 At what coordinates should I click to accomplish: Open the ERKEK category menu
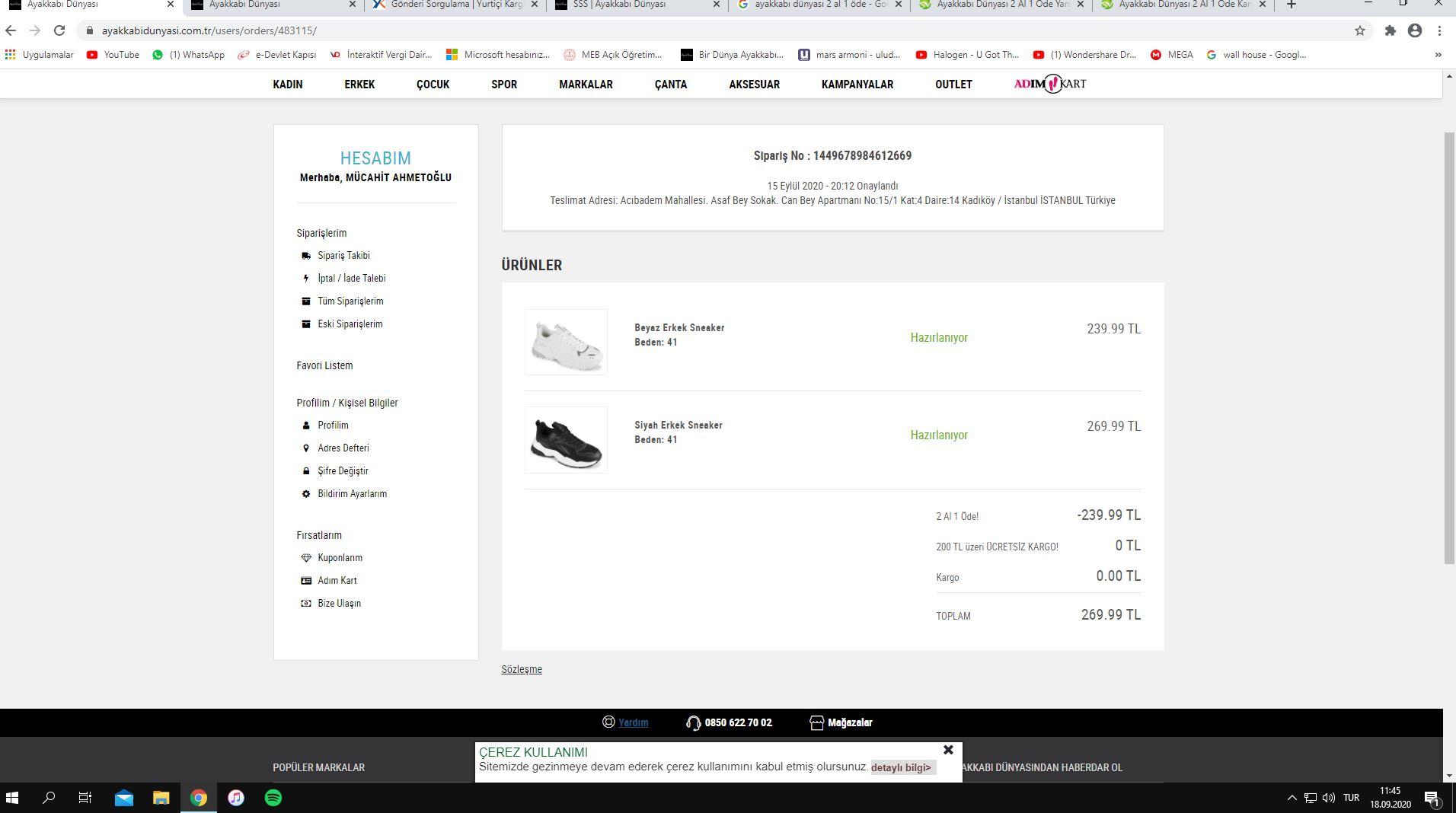coord(359,84)
